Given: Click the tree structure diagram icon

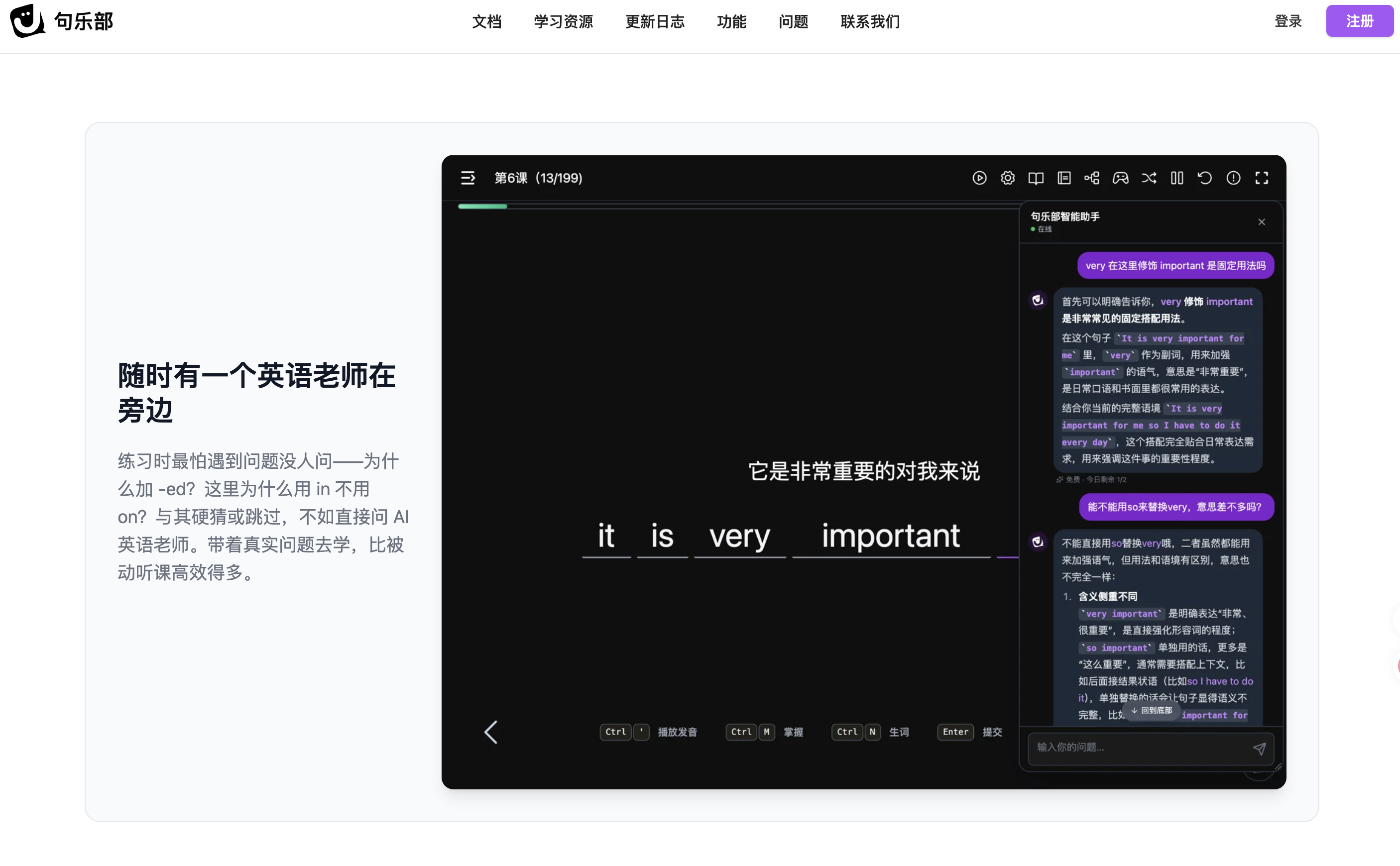Looking at the screenshot, I should coord(1092,178).
